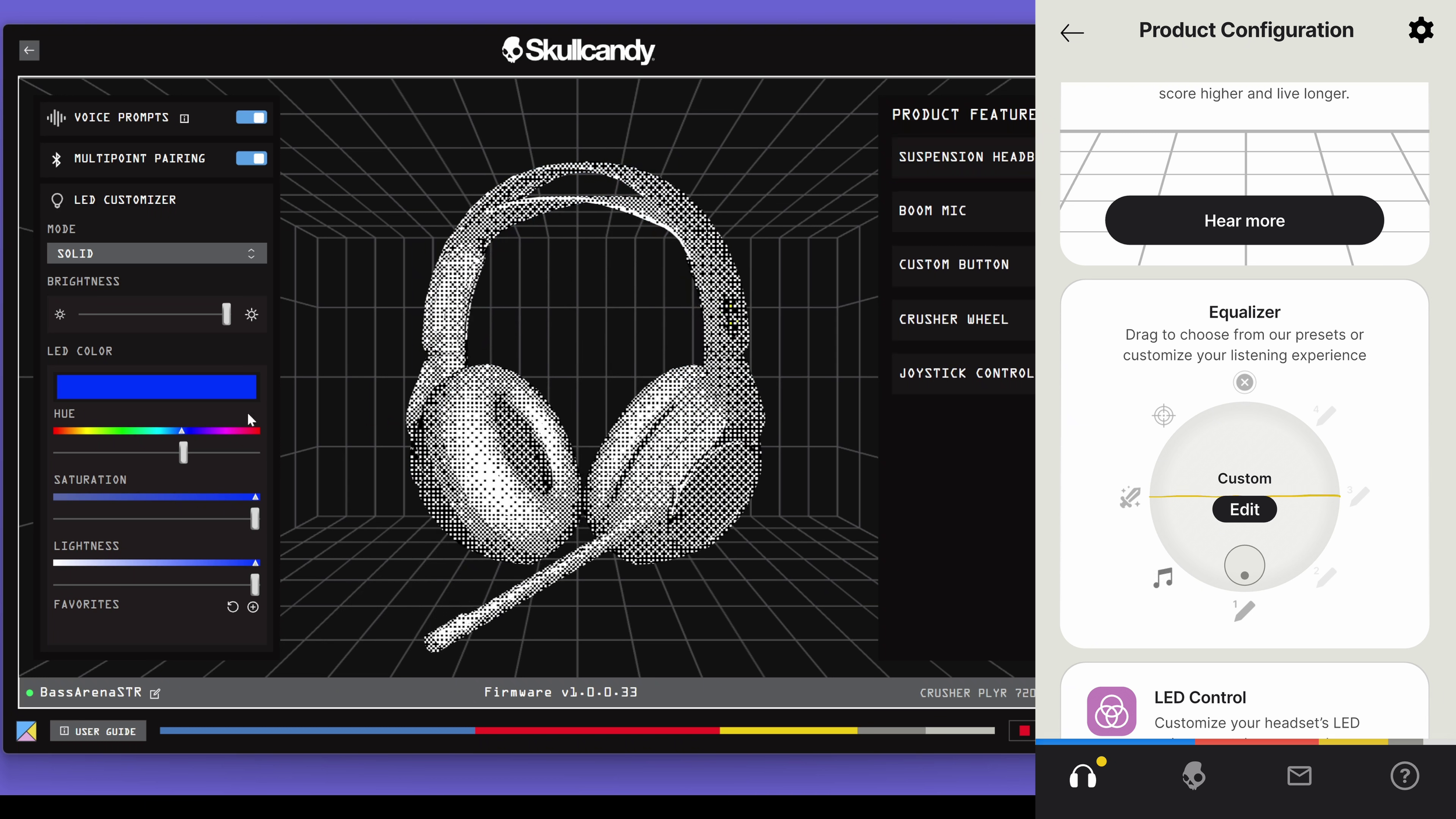Open the mail inbox icon in bottom navigation
The width and height of the screenshot is (1456, 819).
pyautogui.click(x=1299, y=775)
